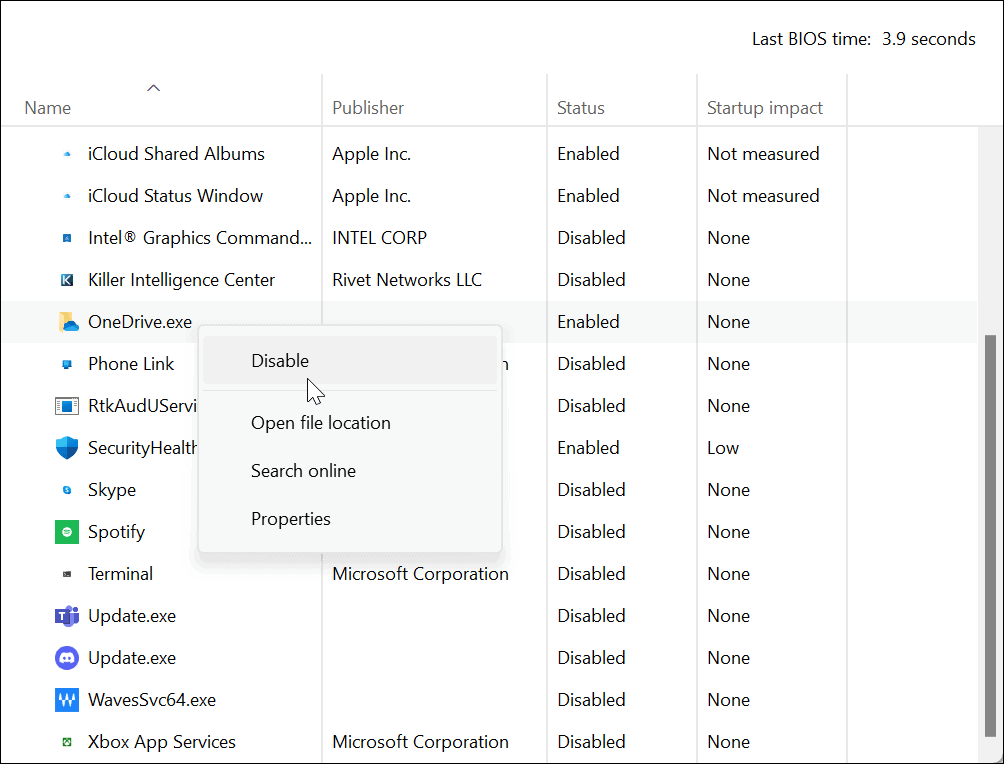Select the Terminal app icon
Viewport: 1004px width, 764px height.
pos(66,573)
